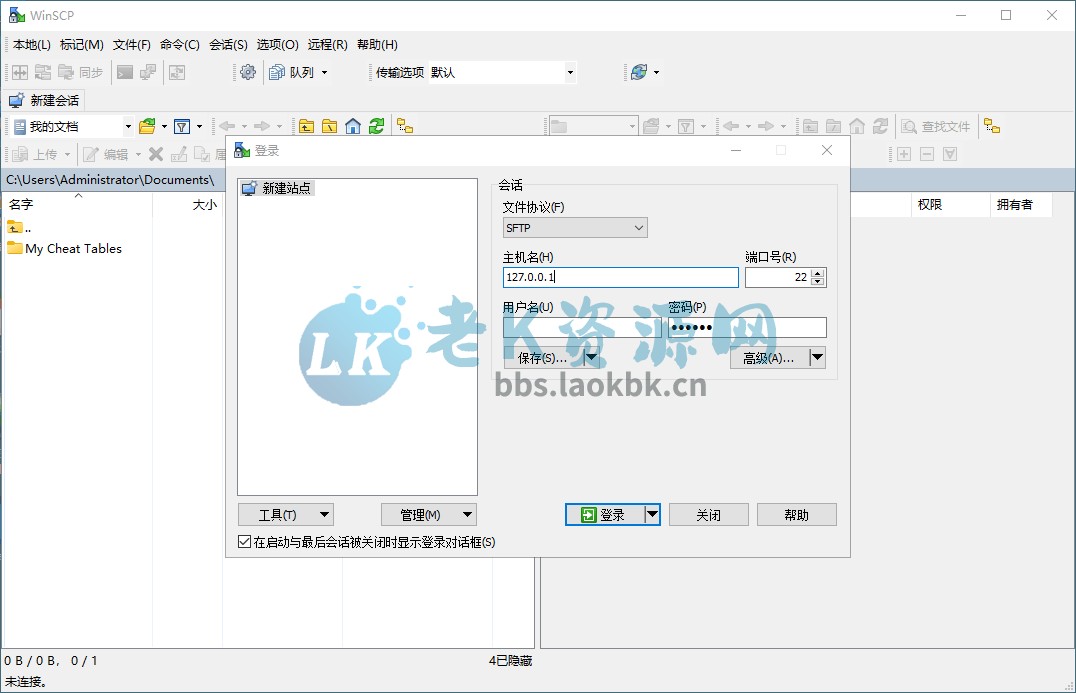The image size is (1076, 693).
Task: Open the 本地(L) menu
Action: coord(32,45)
